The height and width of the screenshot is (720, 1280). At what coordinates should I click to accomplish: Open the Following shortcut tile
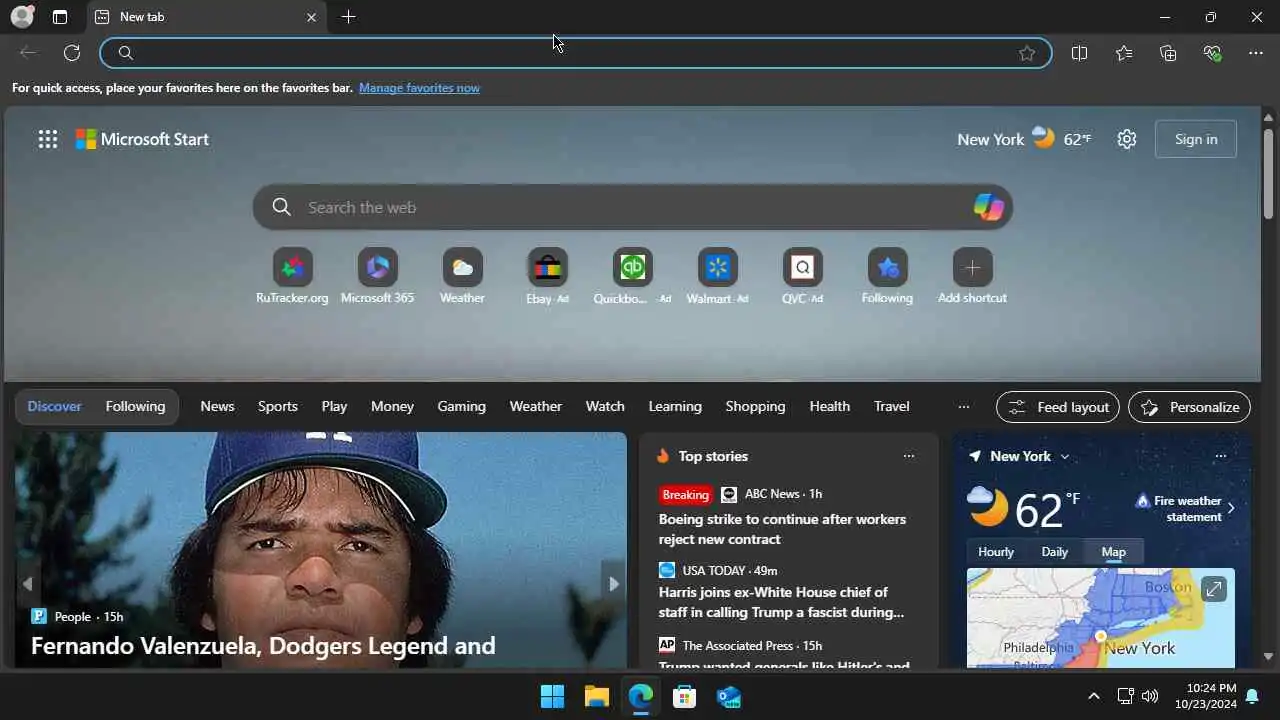(x=887, y=277)
